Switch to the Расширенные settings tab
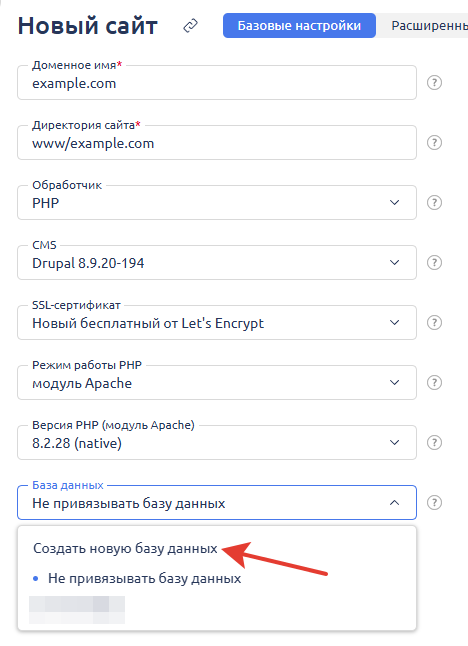 click(422, 26)
